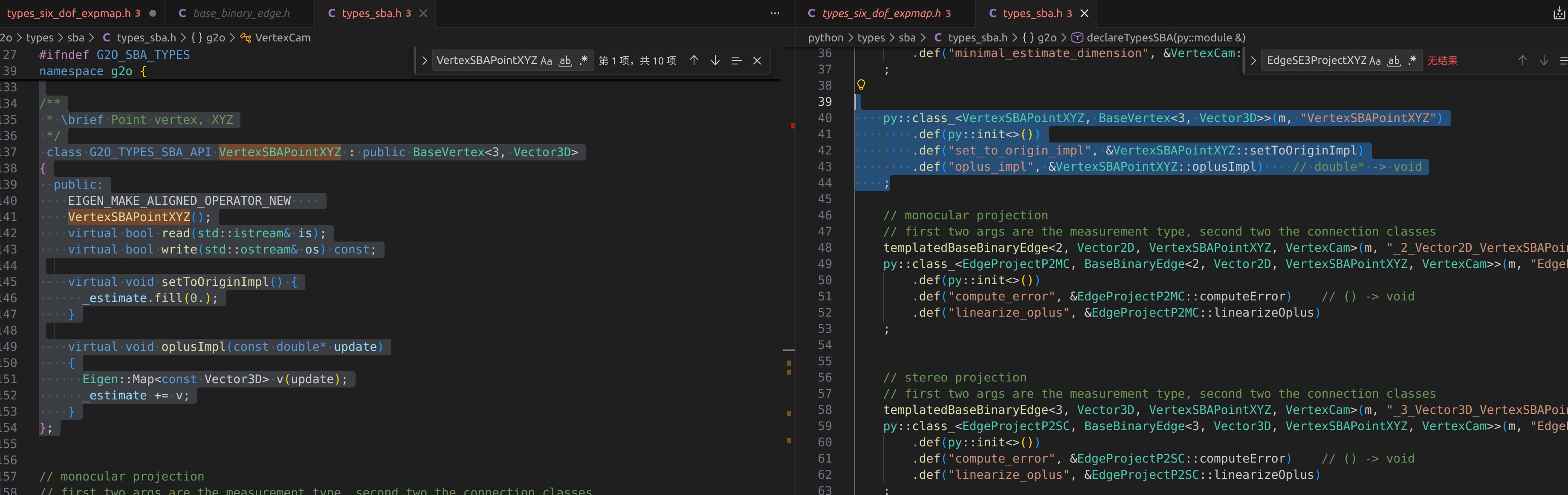
Task: Go to previous match arrow in right find widget
Action: 1522,60
